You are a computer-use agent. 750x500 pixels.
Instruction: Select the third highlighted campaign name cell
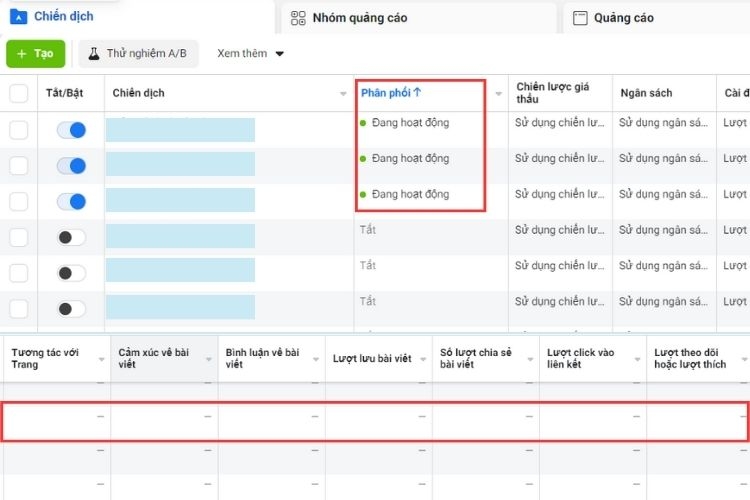(x=180, y=200)
